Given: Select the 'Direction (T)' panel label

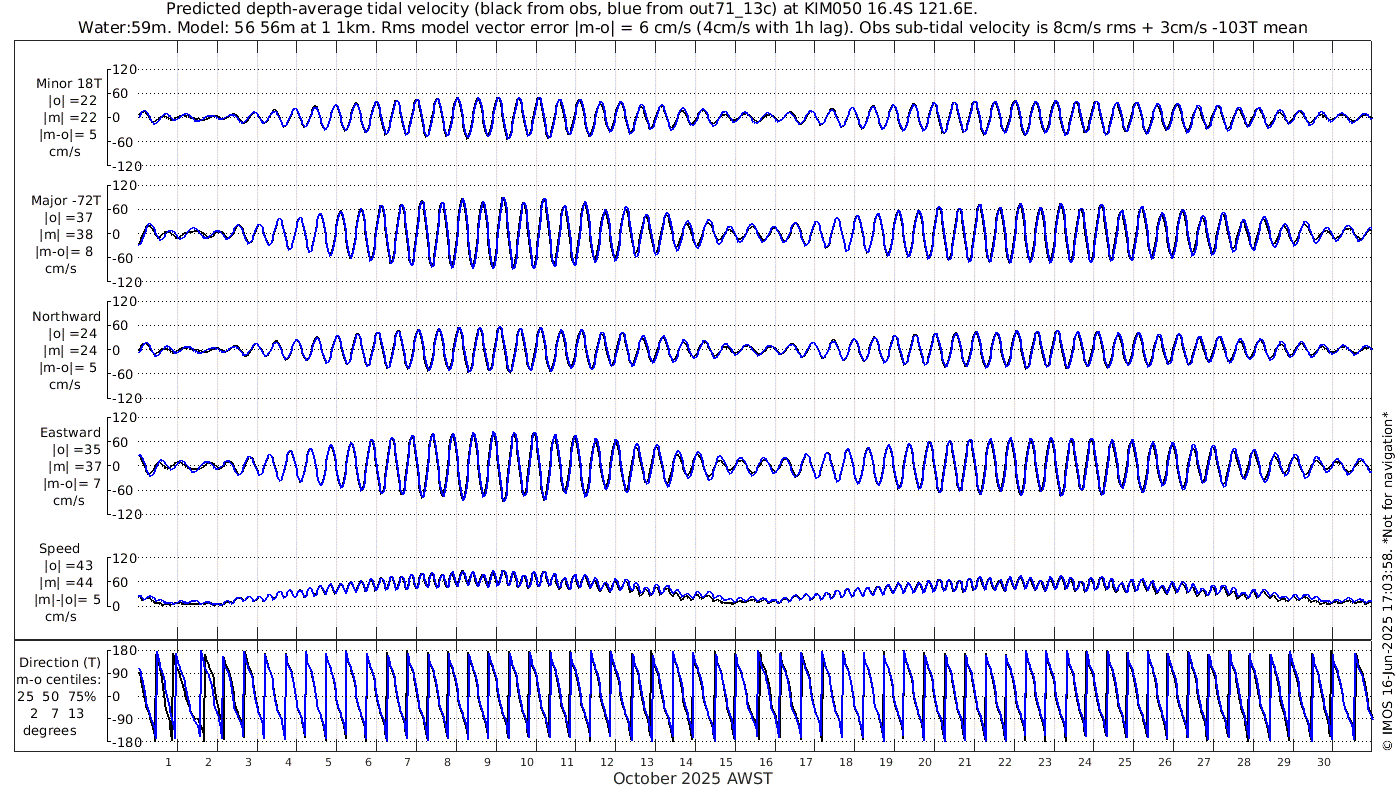Looking at the screenshot, I should point(61,662).
